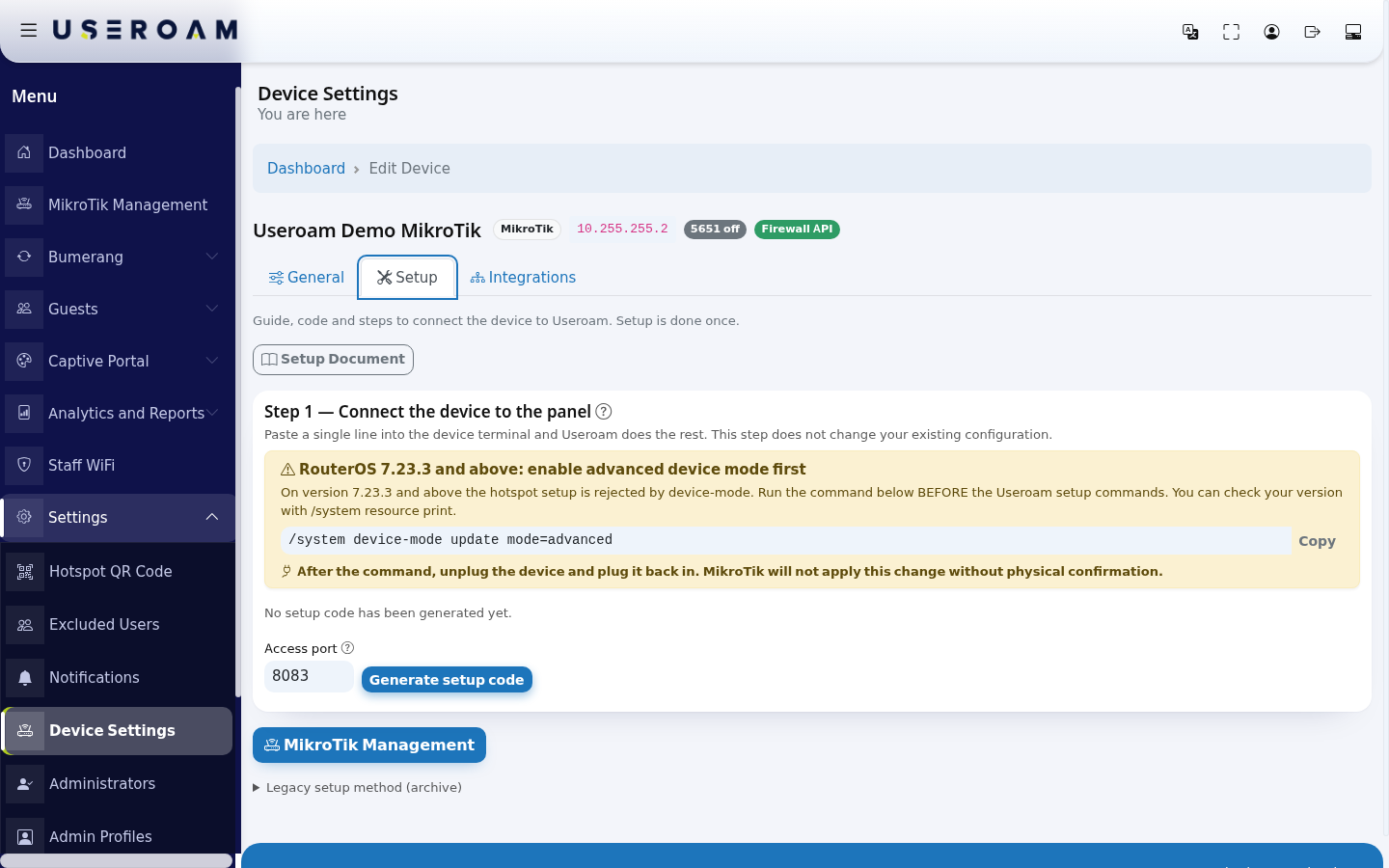Expand the Captive Portal submenu chevron
The width and height of the screenshot is (1389, 868).
212,361
